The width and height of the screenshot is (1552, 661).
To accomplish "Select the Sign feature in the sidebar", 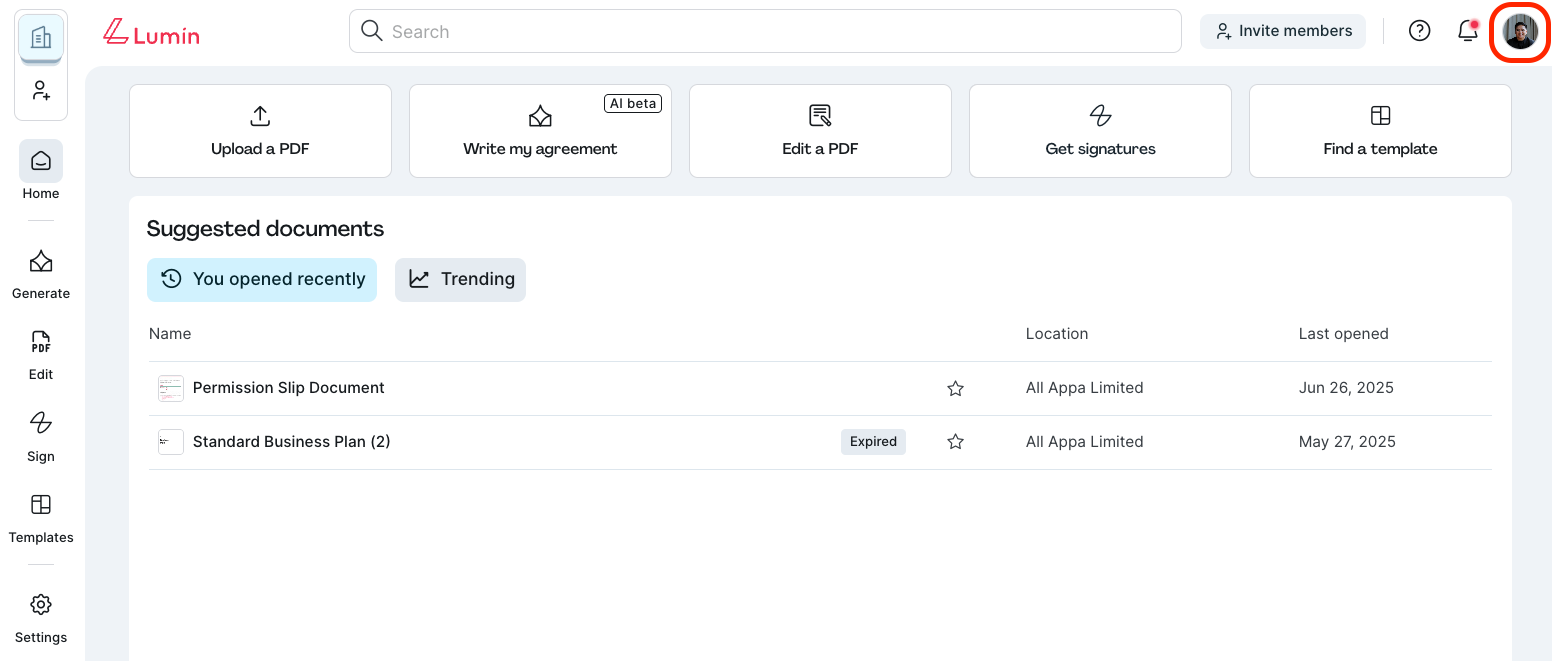I will tap(40, 433).
